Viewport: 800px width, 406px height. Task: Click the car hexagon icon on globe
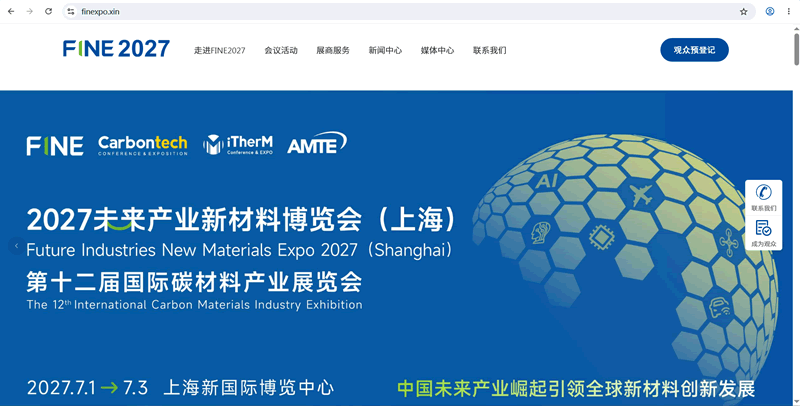(719, 308)
